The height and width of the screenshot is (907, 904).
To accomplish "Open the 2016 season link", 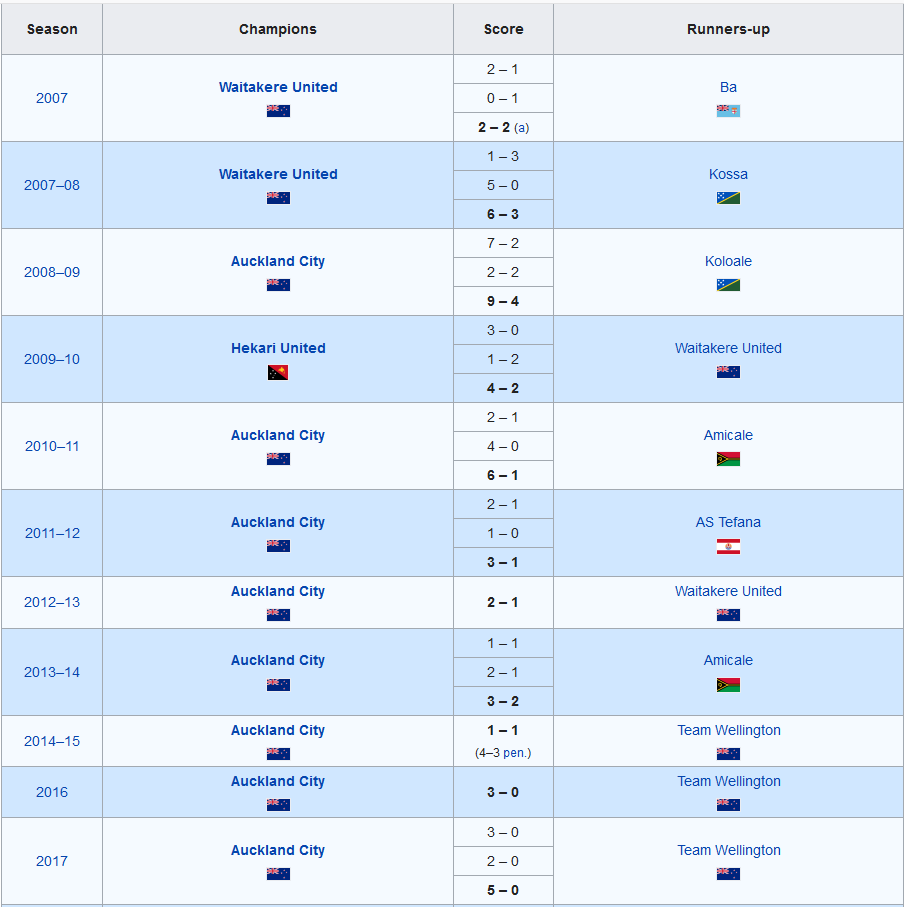I will pos(52,792).
